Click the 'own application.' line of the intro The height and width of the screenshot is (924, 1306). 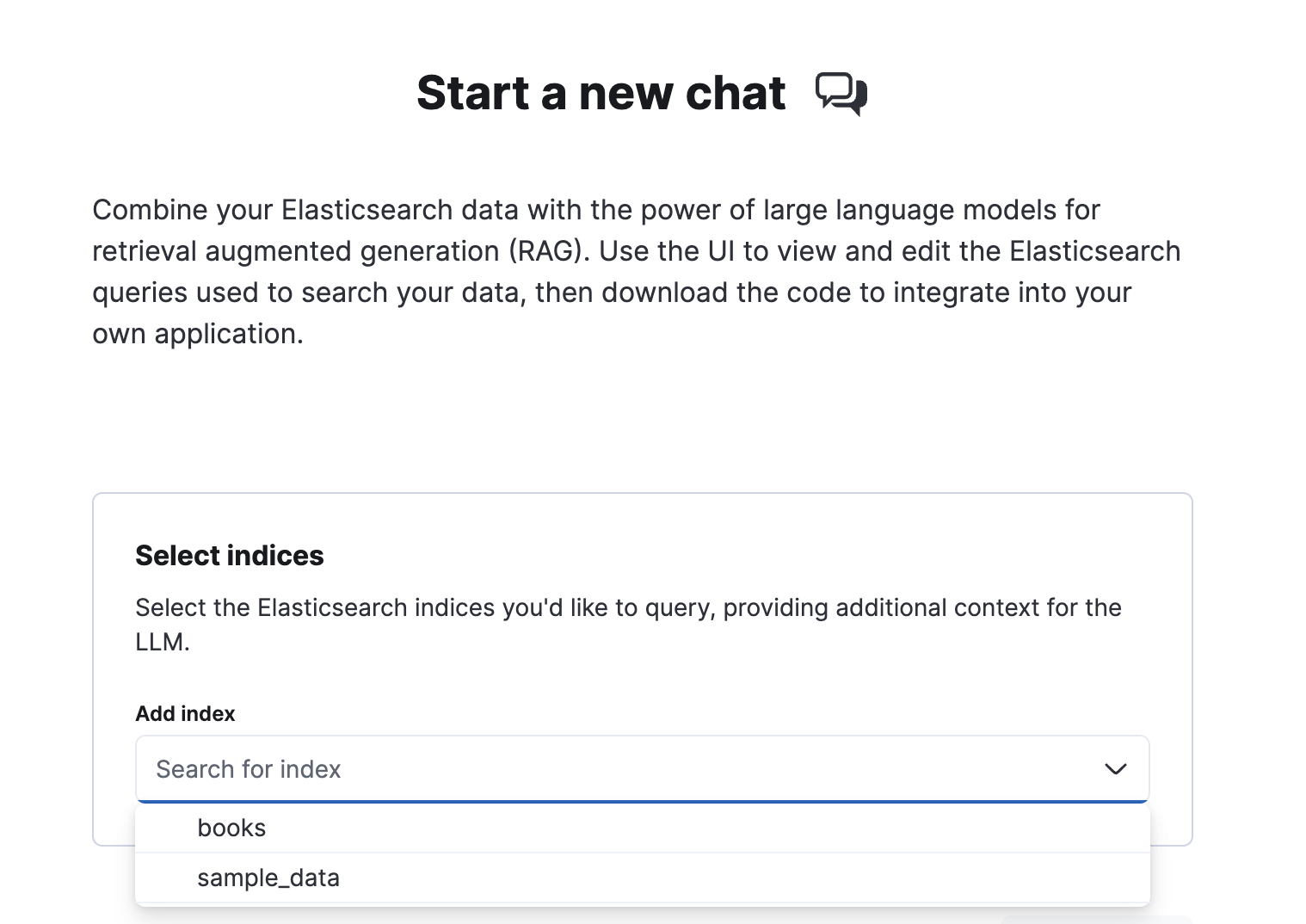pos(198,334)
